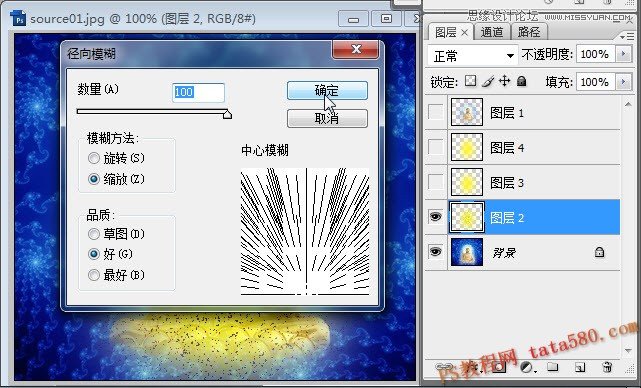
Task: Show 图层 3 visibility box
Action: pos(435,182)
